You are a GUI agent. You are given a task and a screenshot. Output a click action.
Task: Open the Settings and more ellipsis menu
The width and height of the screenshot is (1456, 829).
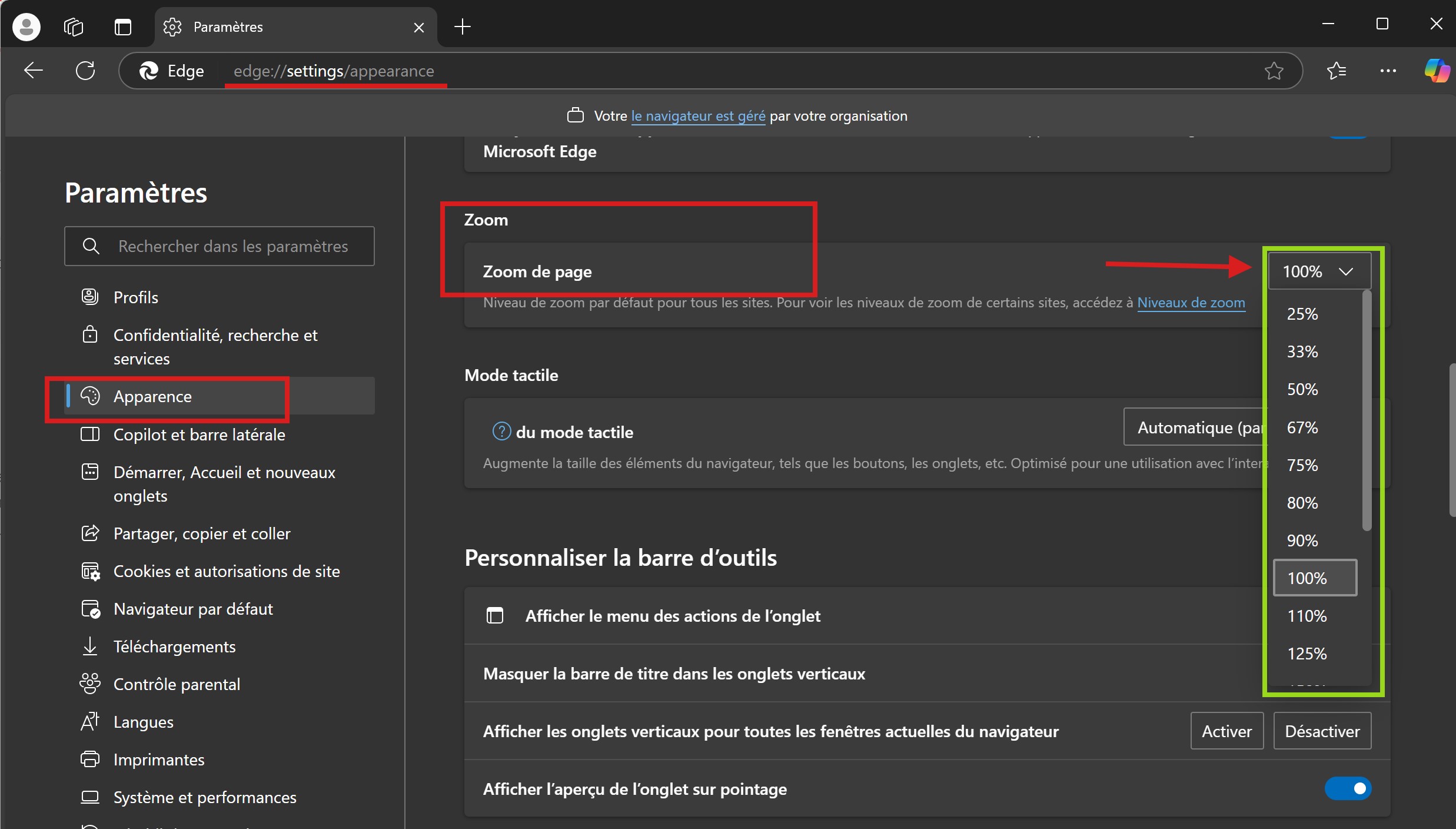pos(1388,71)
